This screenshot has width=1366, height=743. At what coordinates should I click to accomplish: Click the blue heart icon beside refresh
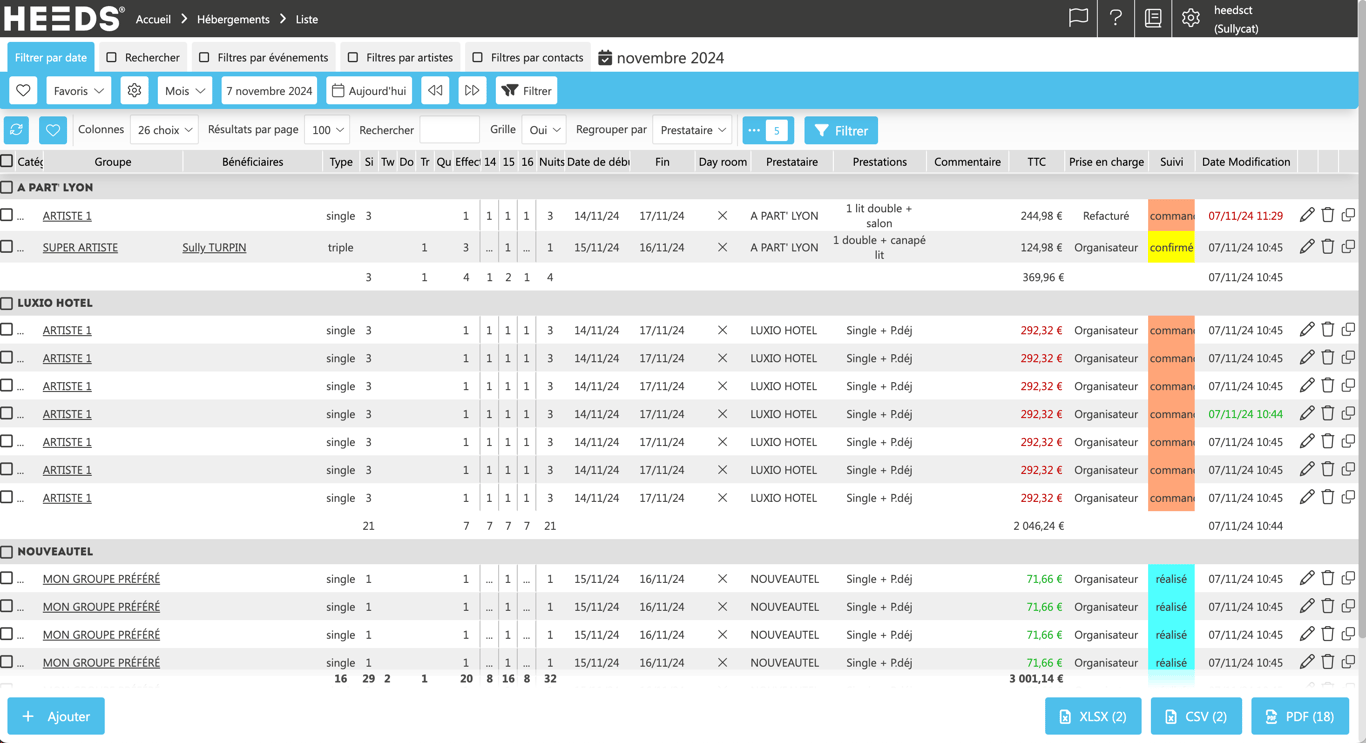(x=53, y=130)
